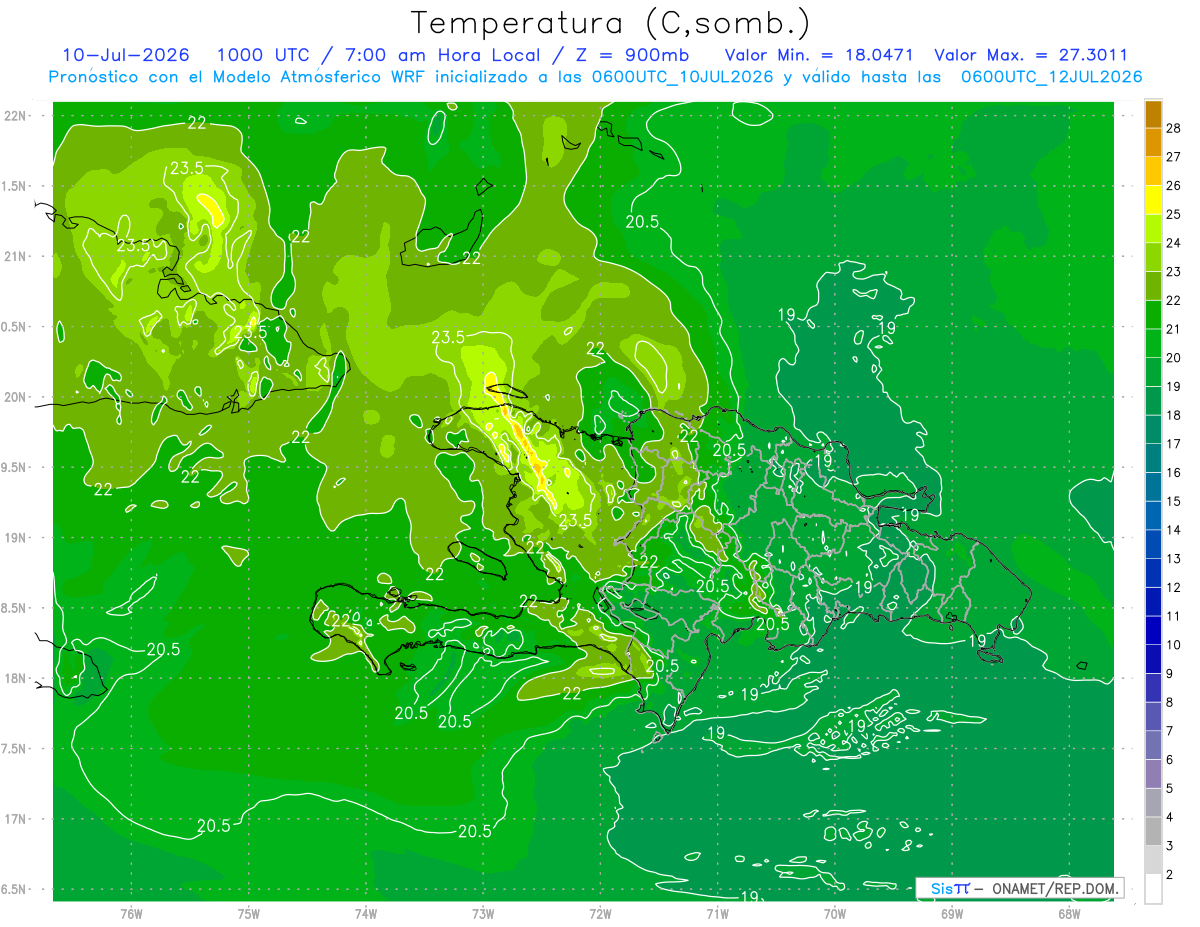This screenshot has width=1200, height=927.
Task: Click the "70W" longitude axis label
Action: coord(835,913)
